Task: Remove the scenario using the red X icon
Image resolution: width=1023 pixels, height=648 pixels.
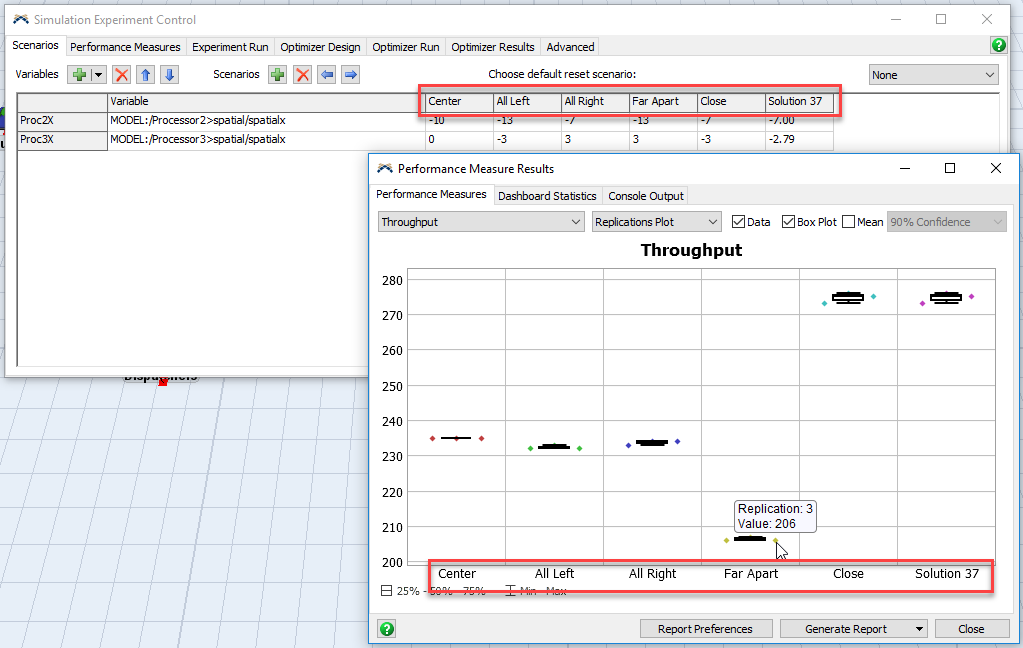Action: [x=302, y=75]
